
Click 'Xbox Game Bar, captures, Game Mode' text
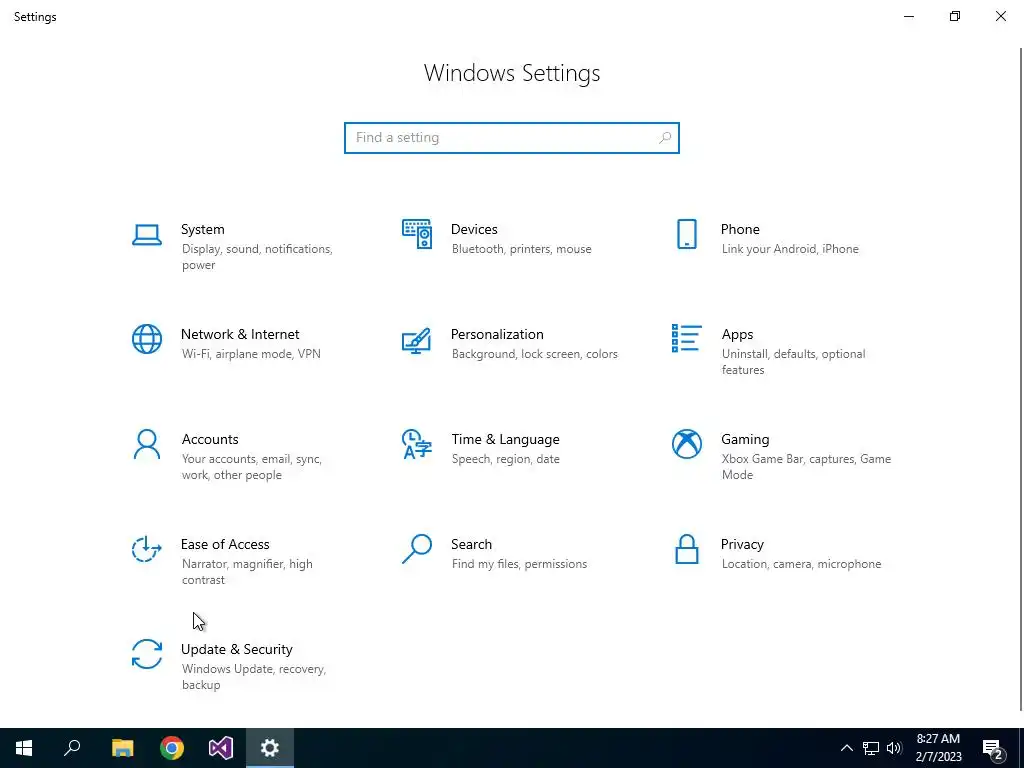(806, 467)
